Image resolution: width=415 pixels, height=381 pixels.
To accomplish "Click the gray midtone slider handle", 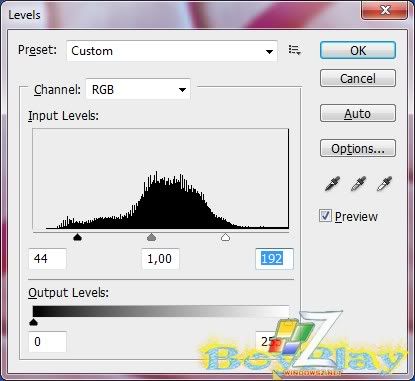I will coord(151,237).
